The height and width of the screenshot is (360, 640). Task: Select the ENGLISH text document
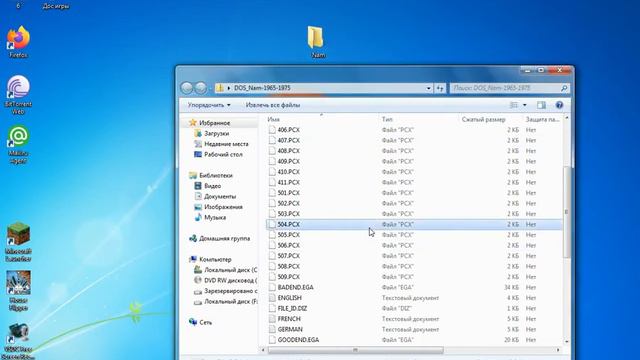coord(289,298)
